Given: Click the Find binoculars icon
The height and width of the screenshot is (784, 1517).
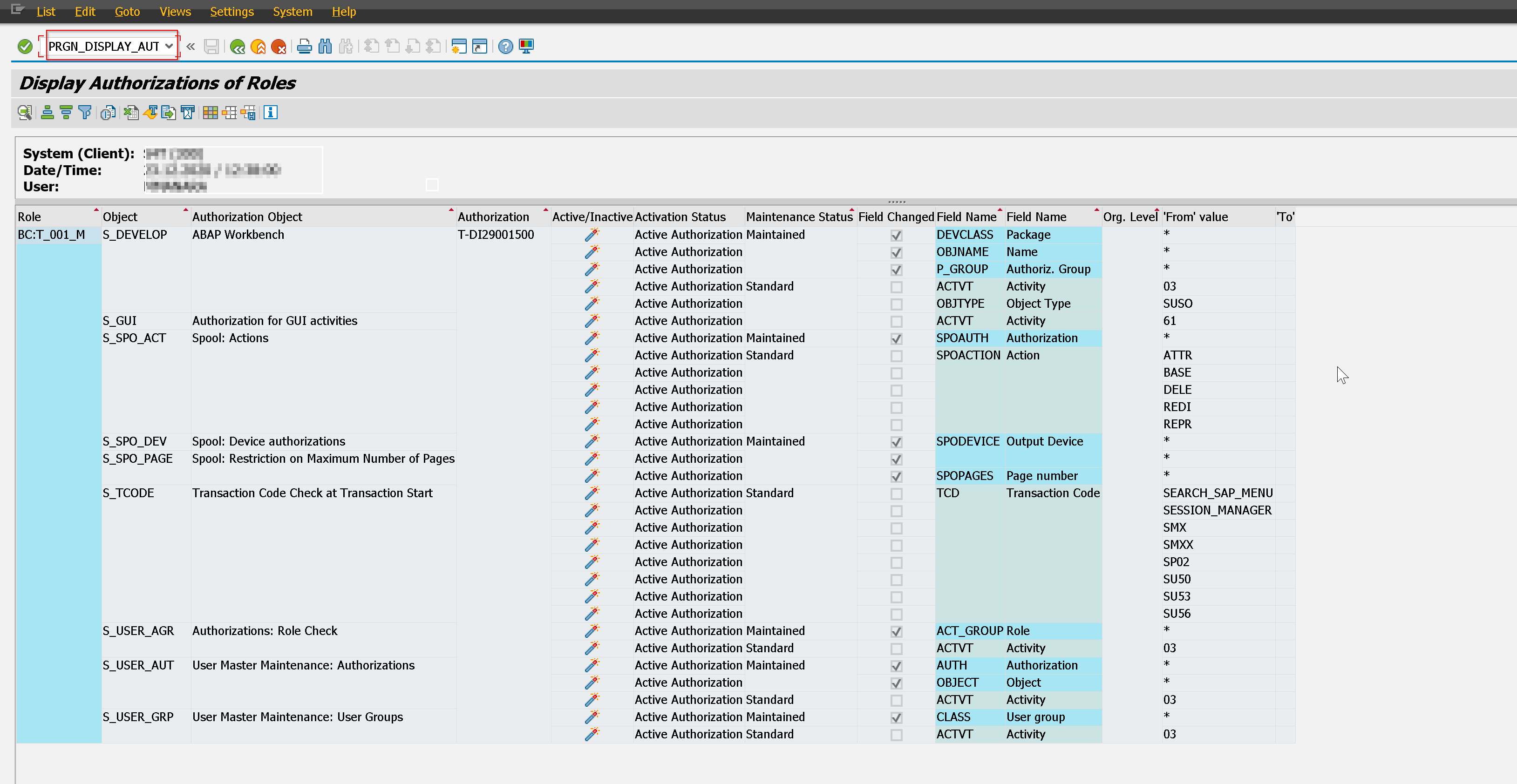Looking at the screenshot, I should click(x=325, y=47).
